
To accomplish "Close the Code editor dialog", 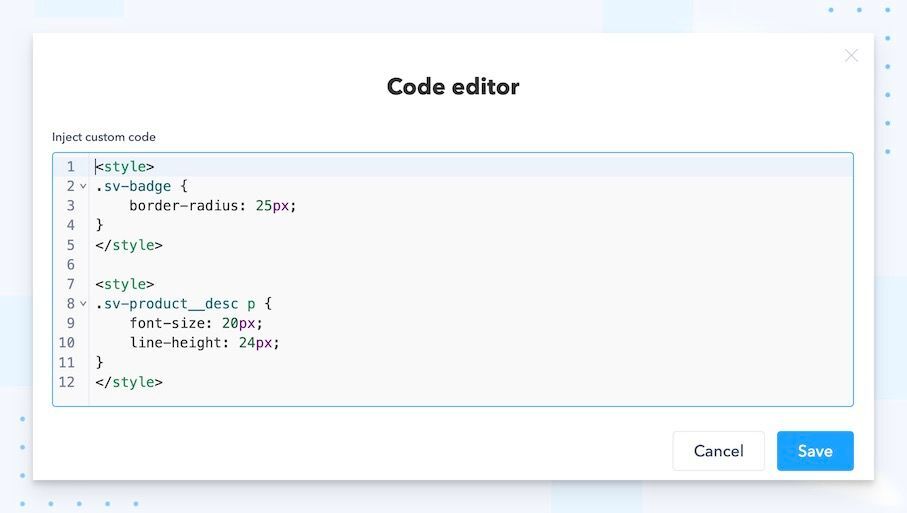I will pyautogui.click(x=851, y=56).
